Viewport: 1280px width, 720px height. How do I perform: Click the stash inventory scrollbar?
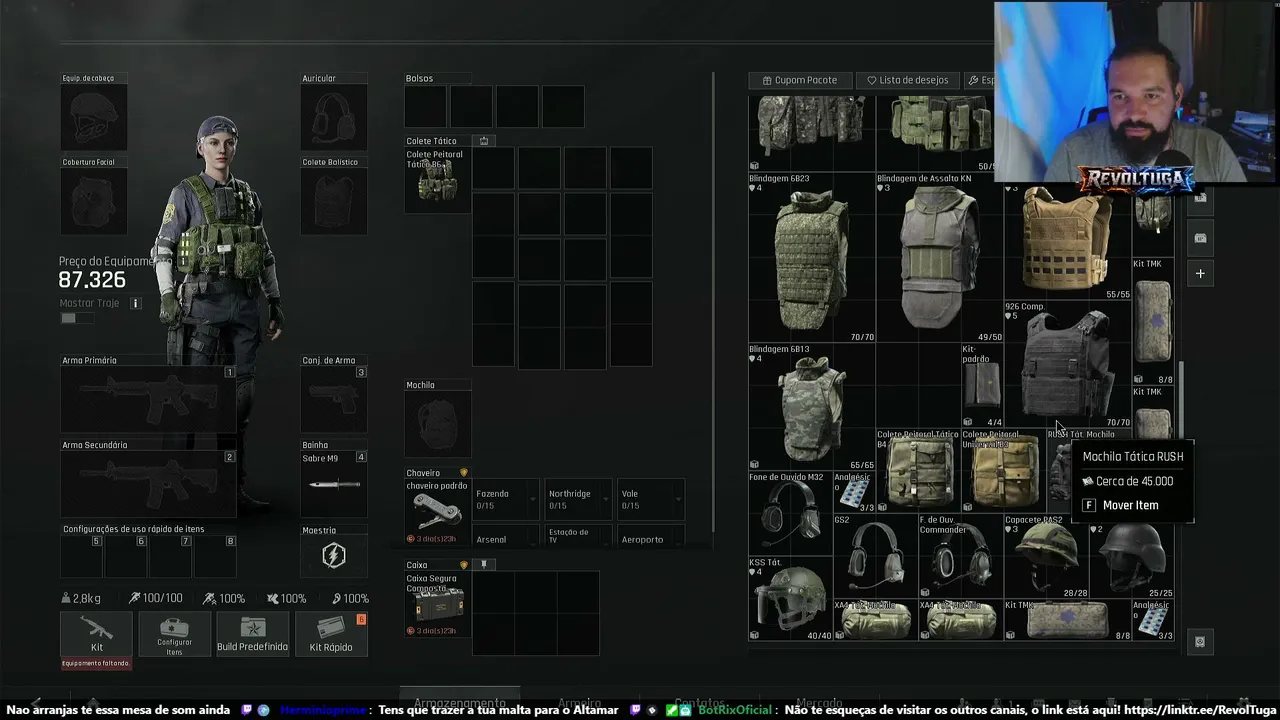[x=1181, y=400]
